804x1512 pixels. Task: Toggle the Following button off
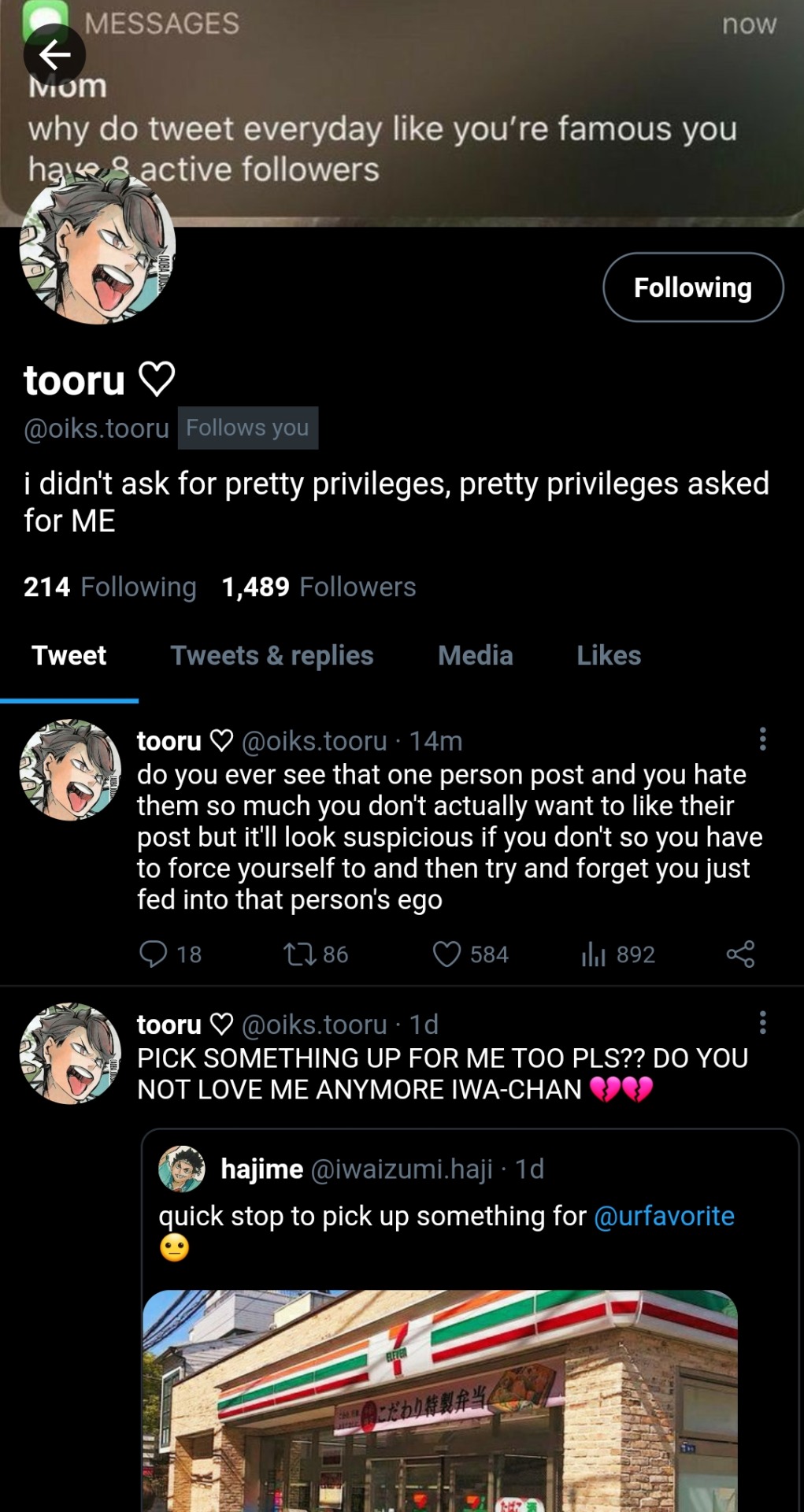693,287
